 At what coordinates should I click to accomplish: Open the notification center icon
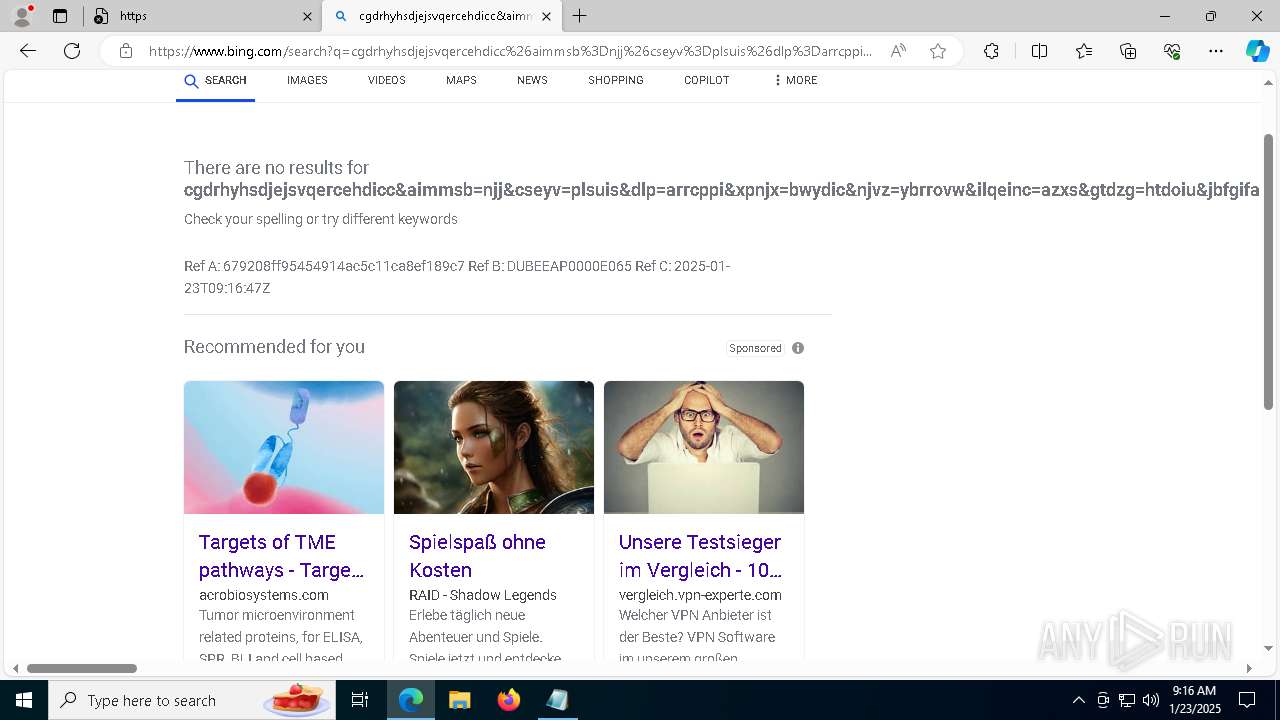[1247, 700]
